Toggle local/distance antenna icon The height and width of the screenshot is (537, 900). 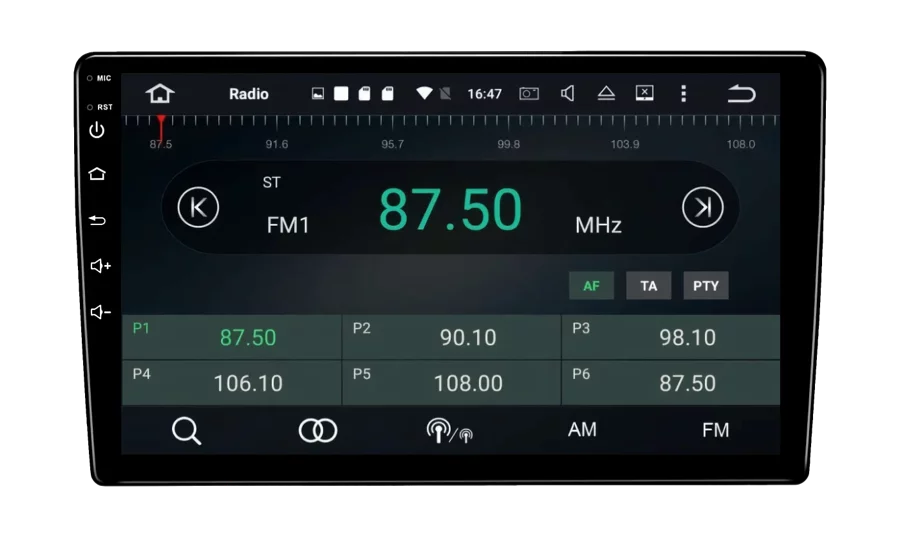pyautogui.click(x=449, y=430)
